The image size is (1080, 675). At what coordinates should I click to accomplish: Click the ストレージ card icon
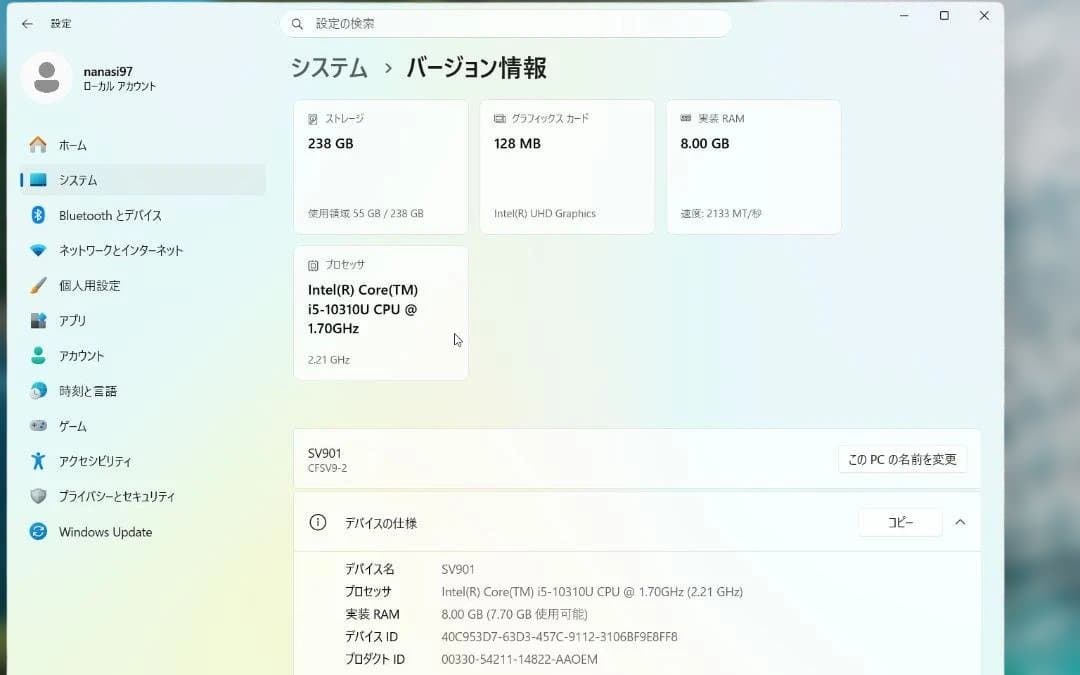[x=313, y=119]
